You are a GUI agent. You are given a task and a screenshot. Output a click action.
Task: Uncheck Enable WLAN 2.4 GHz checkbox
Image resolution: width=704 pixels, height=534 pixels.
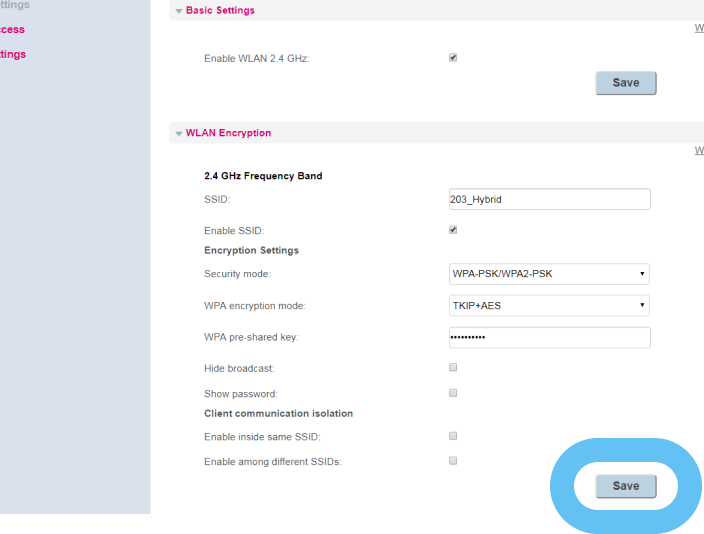point(453,58)
